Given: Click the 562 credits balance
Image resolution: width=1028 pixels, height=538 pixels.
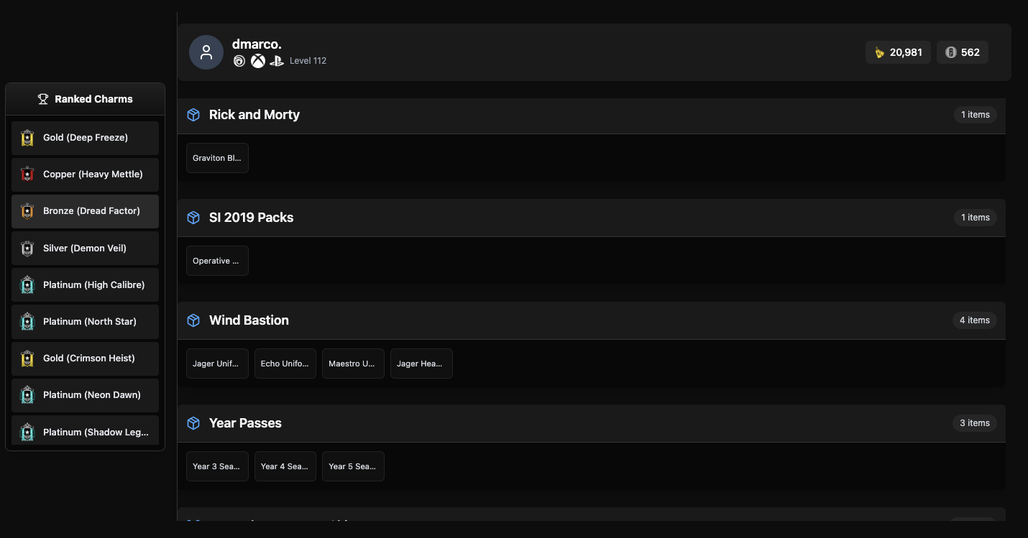Looking at the screenshot, I should point(962,52).
